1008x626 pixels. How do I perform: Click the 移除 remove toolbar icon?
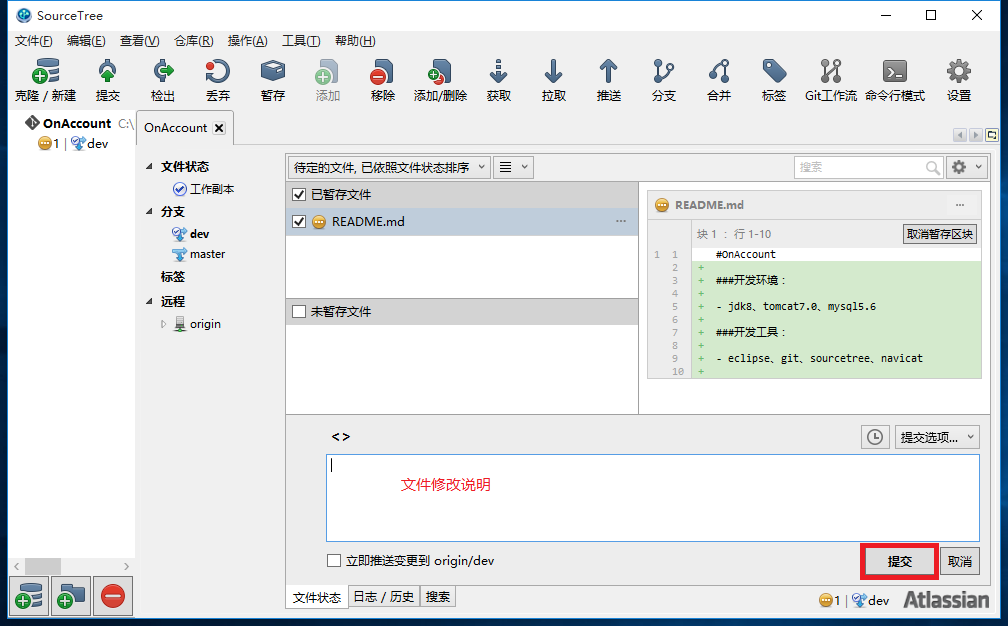click(x=382, y=80)
